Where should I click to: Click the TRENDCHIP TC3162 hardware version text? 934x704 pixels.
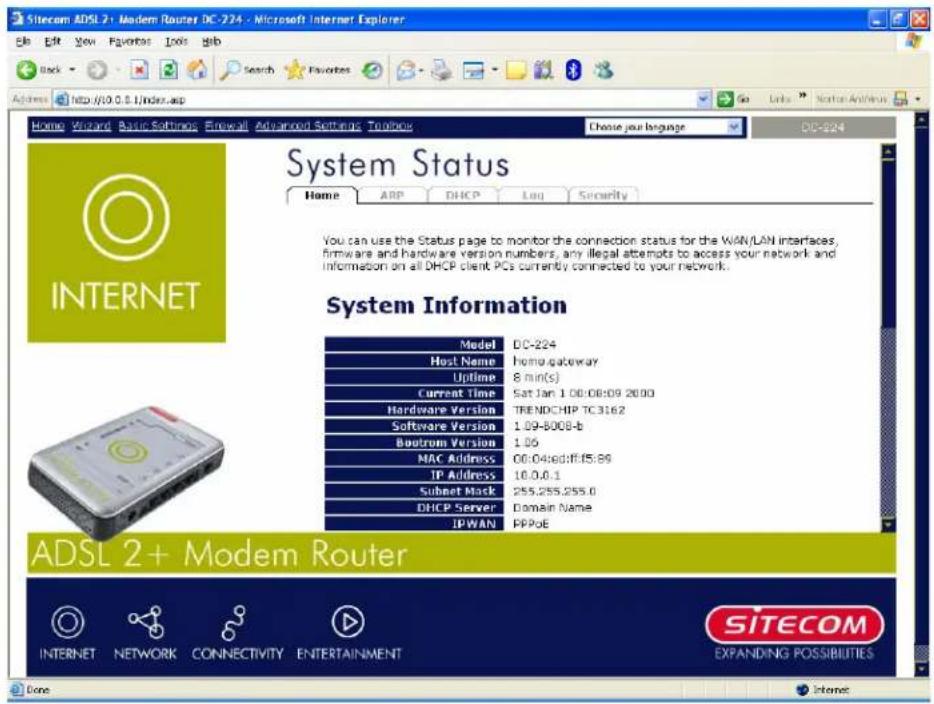pos(569,410)
